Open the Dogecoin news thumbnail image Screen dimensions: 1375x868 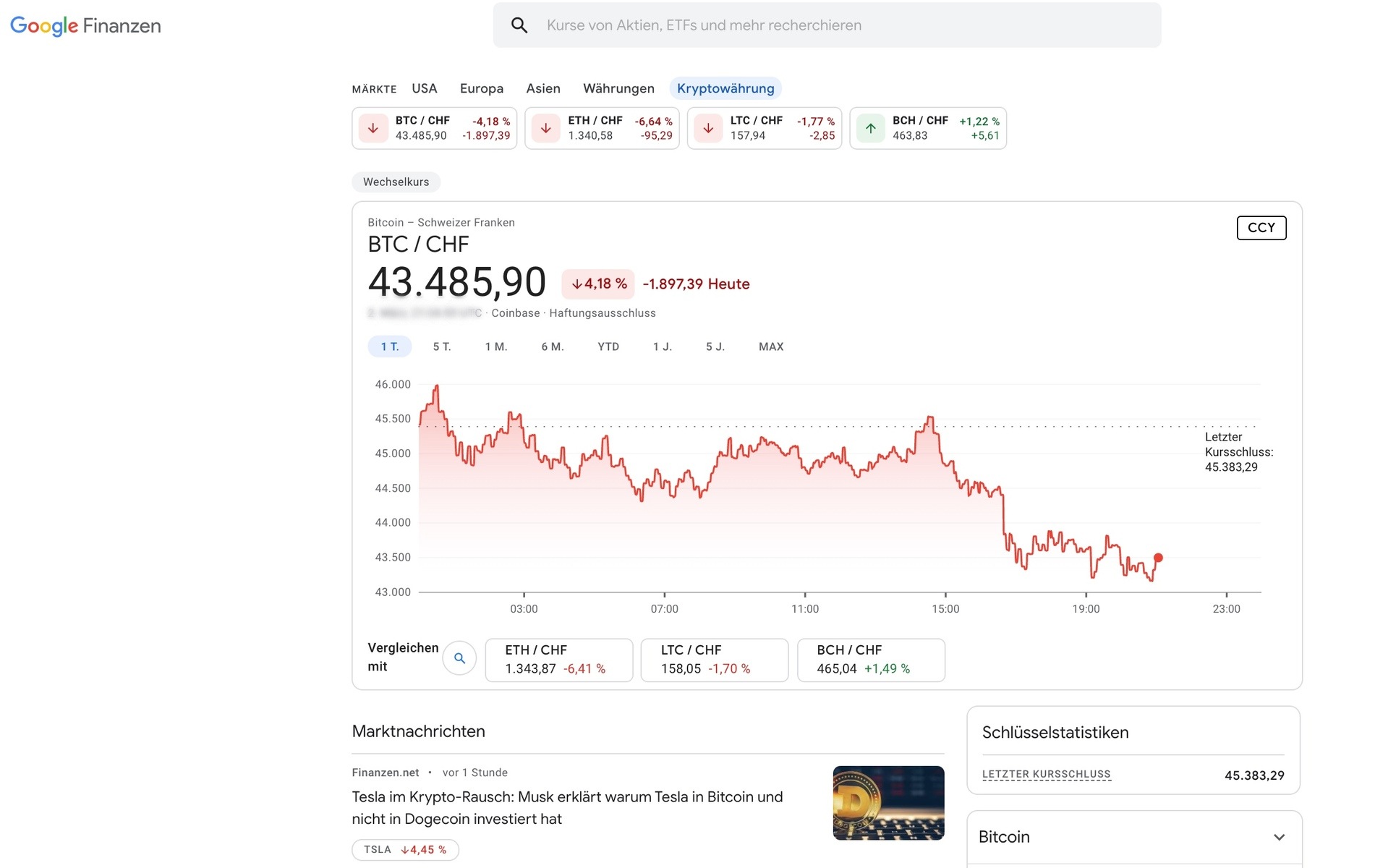click(888, 803)
